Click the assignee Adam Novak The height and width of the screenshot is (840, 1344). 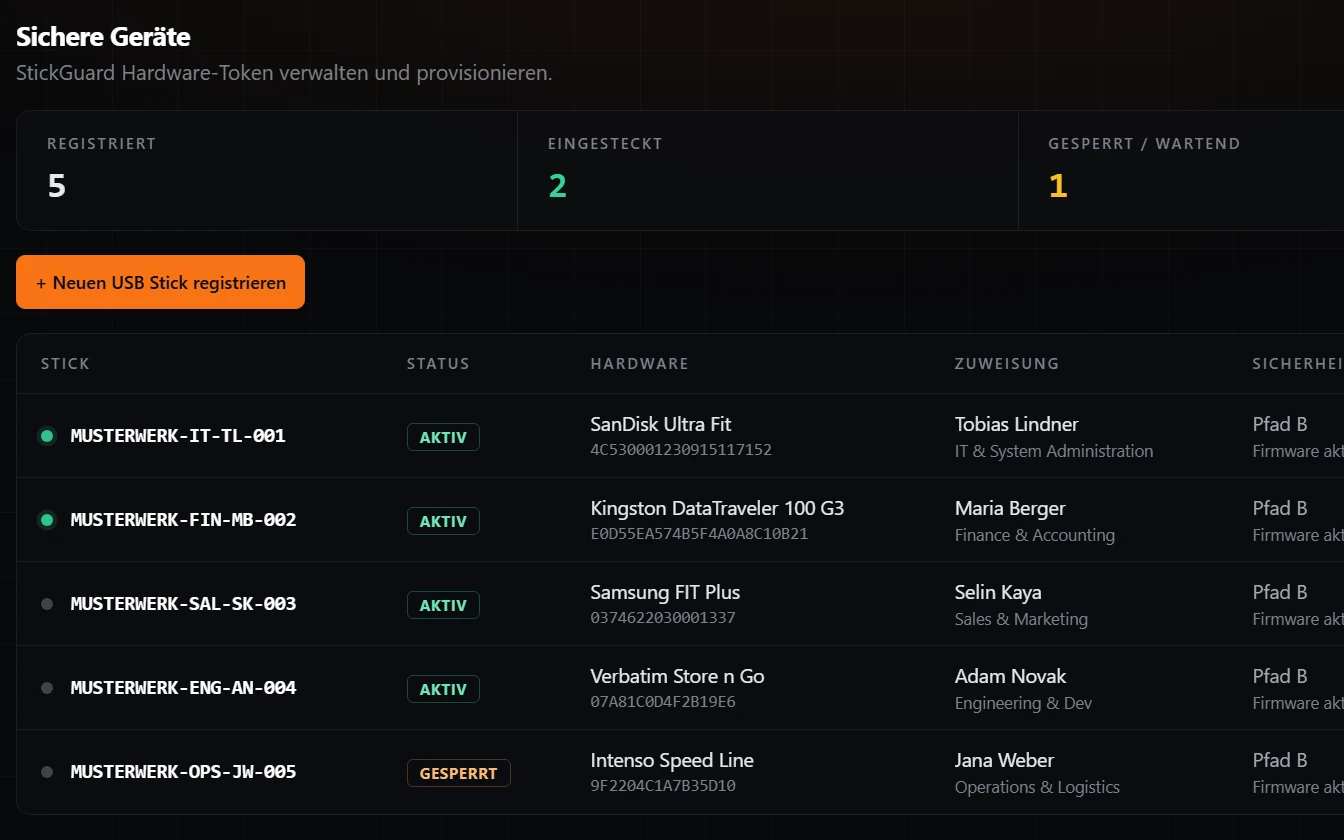click(1010, 676)
